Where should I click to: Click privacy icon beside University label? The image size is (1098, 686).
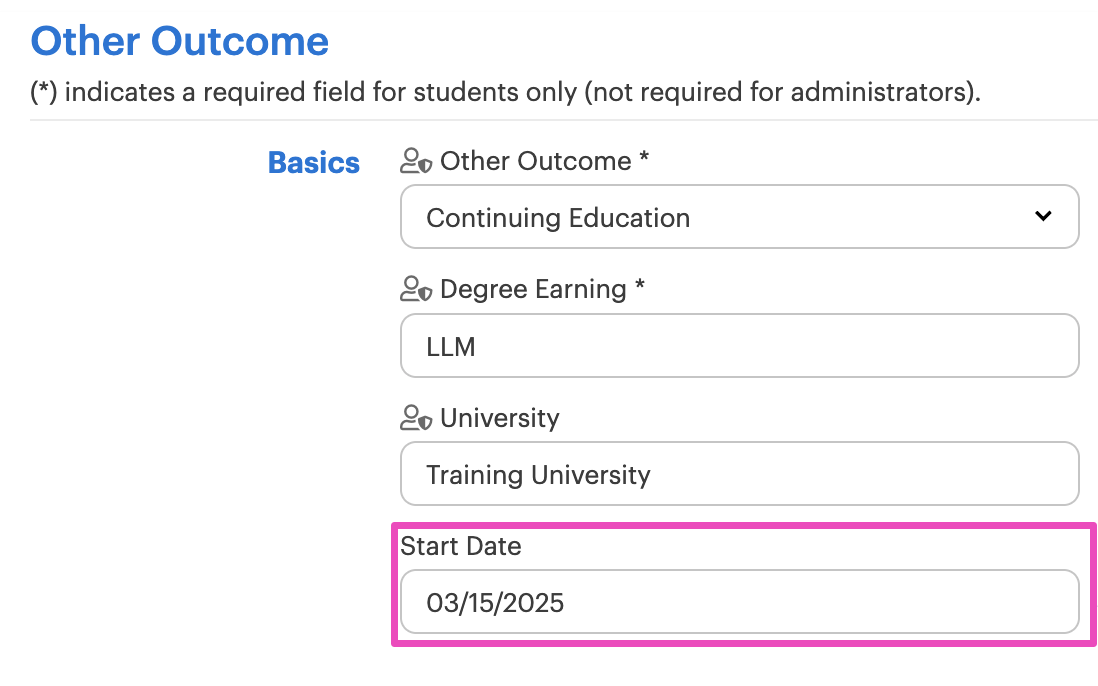tap(416, 418)
